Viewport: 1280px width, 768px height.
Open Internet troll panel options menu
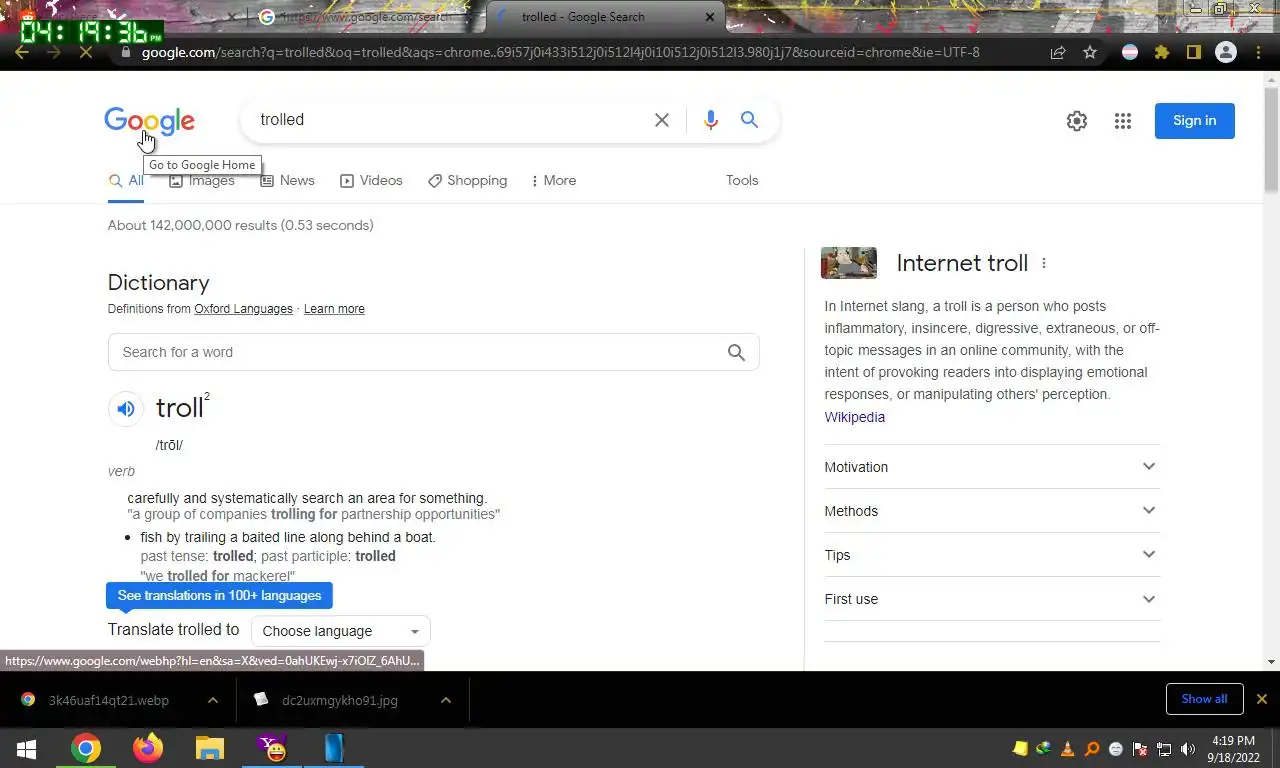(x=1044, y=263)
